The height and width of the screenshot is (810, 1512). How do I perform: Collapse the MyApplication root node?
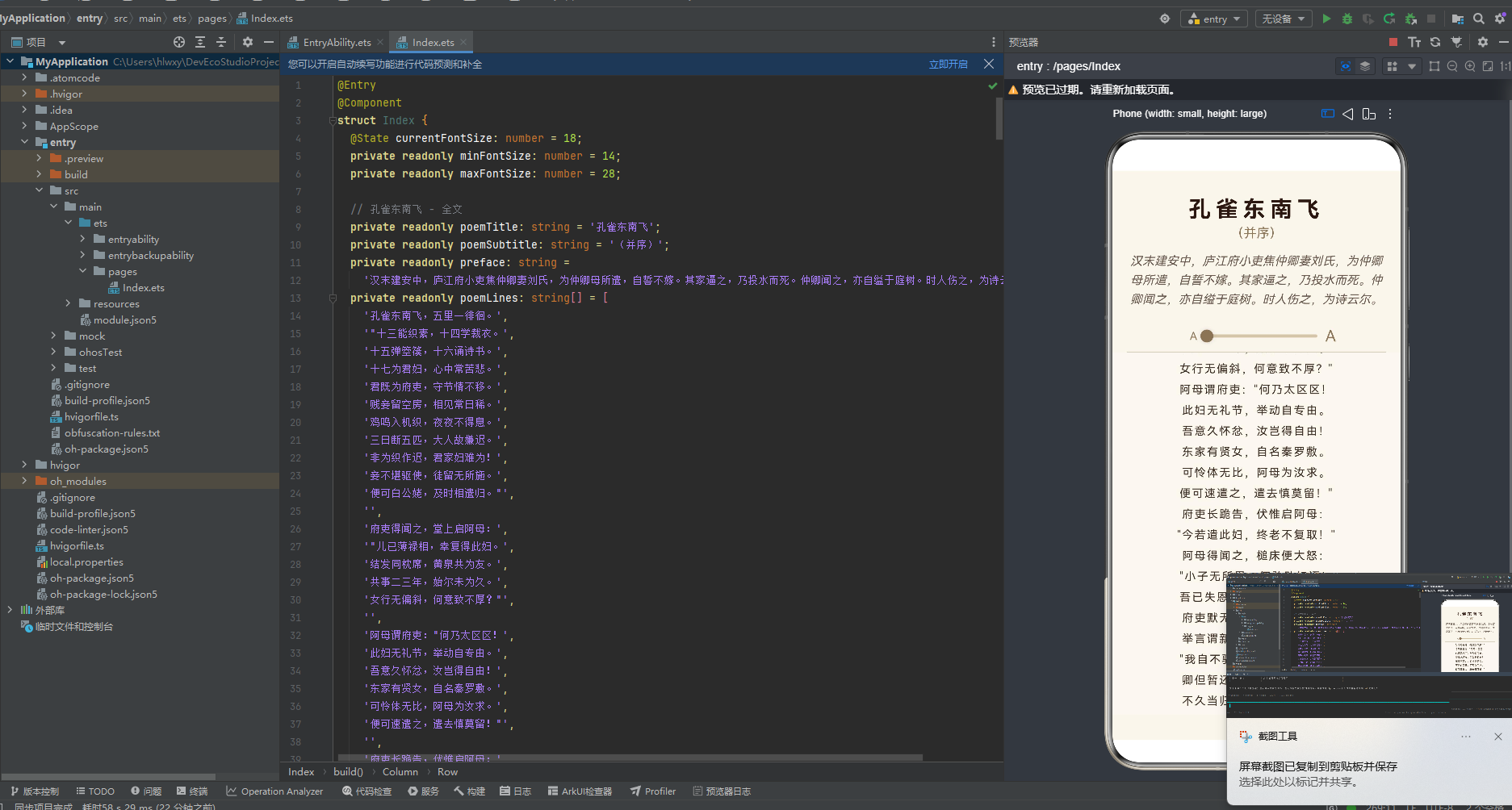[x=10, y=61]
